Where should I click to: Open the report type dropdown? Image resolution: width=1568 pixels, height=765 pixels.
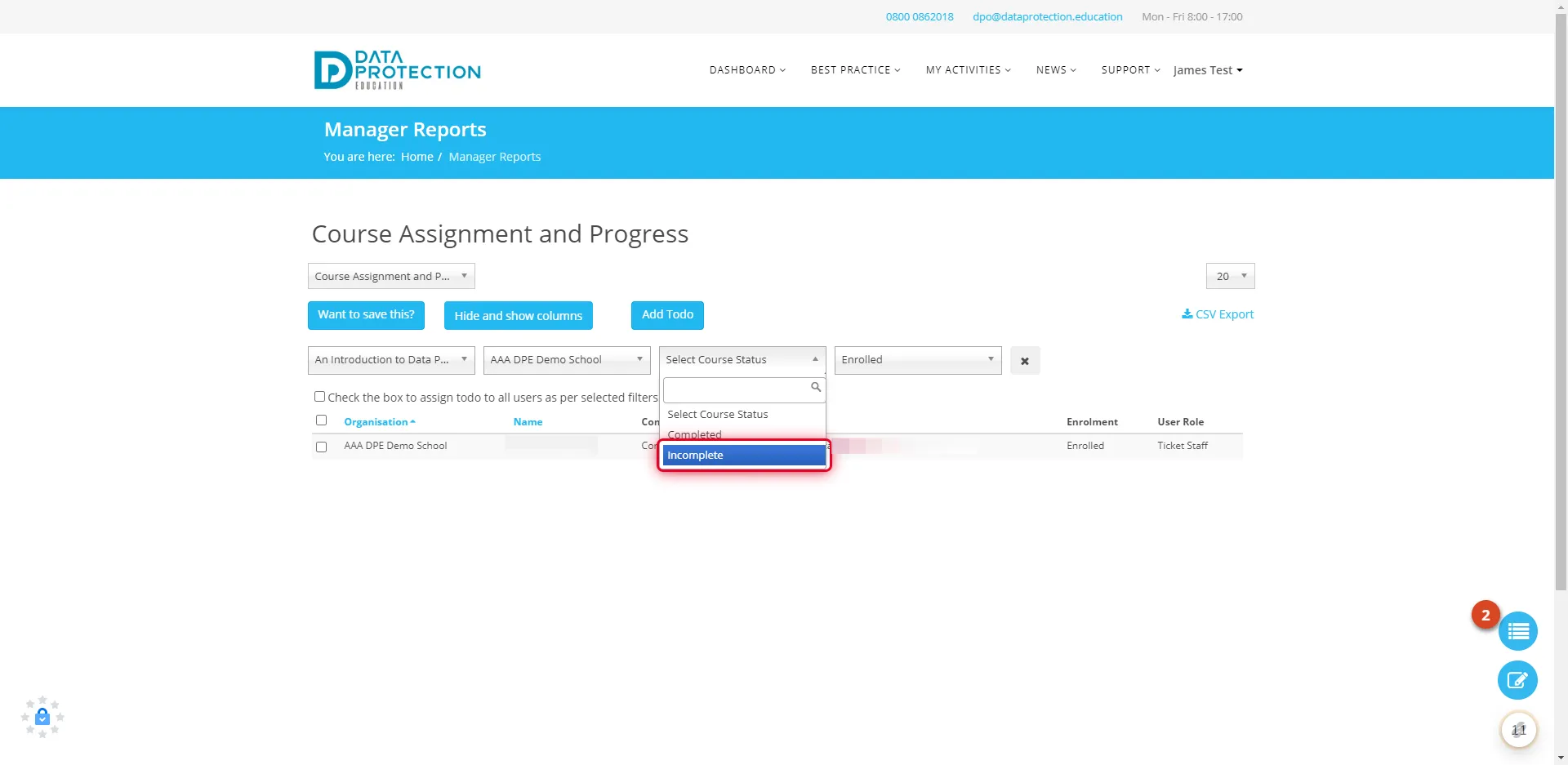coord(391,276)
